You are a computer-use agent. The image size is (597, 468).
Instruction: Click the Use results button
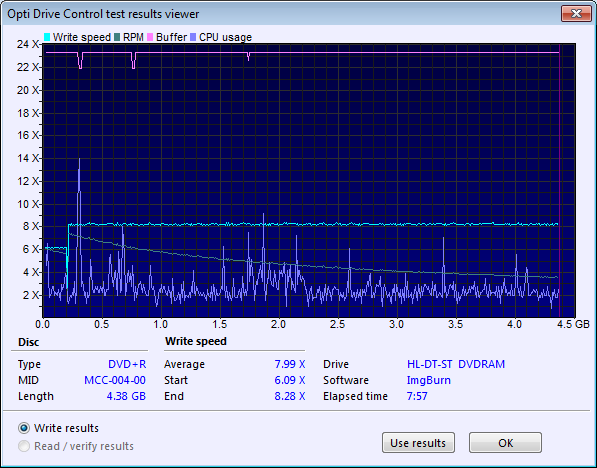pos(418,443)
